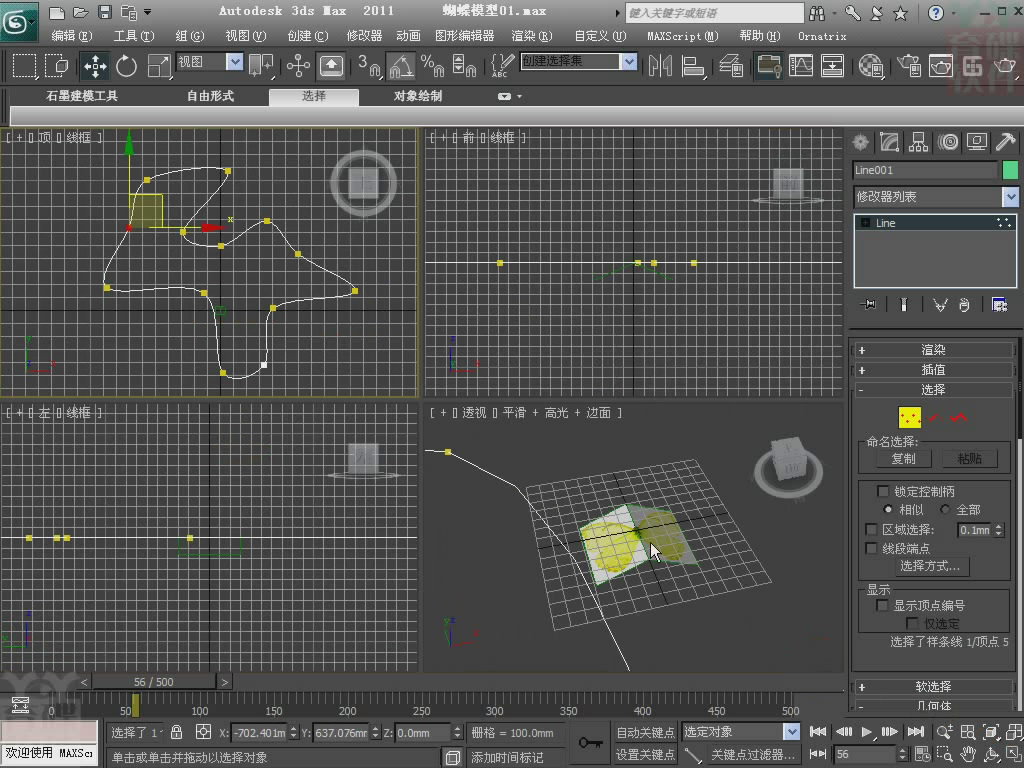The height and width of the screenshot is (768, 1024).
Task: Open the Motion panel tab icon
Action: coord(948,142)
